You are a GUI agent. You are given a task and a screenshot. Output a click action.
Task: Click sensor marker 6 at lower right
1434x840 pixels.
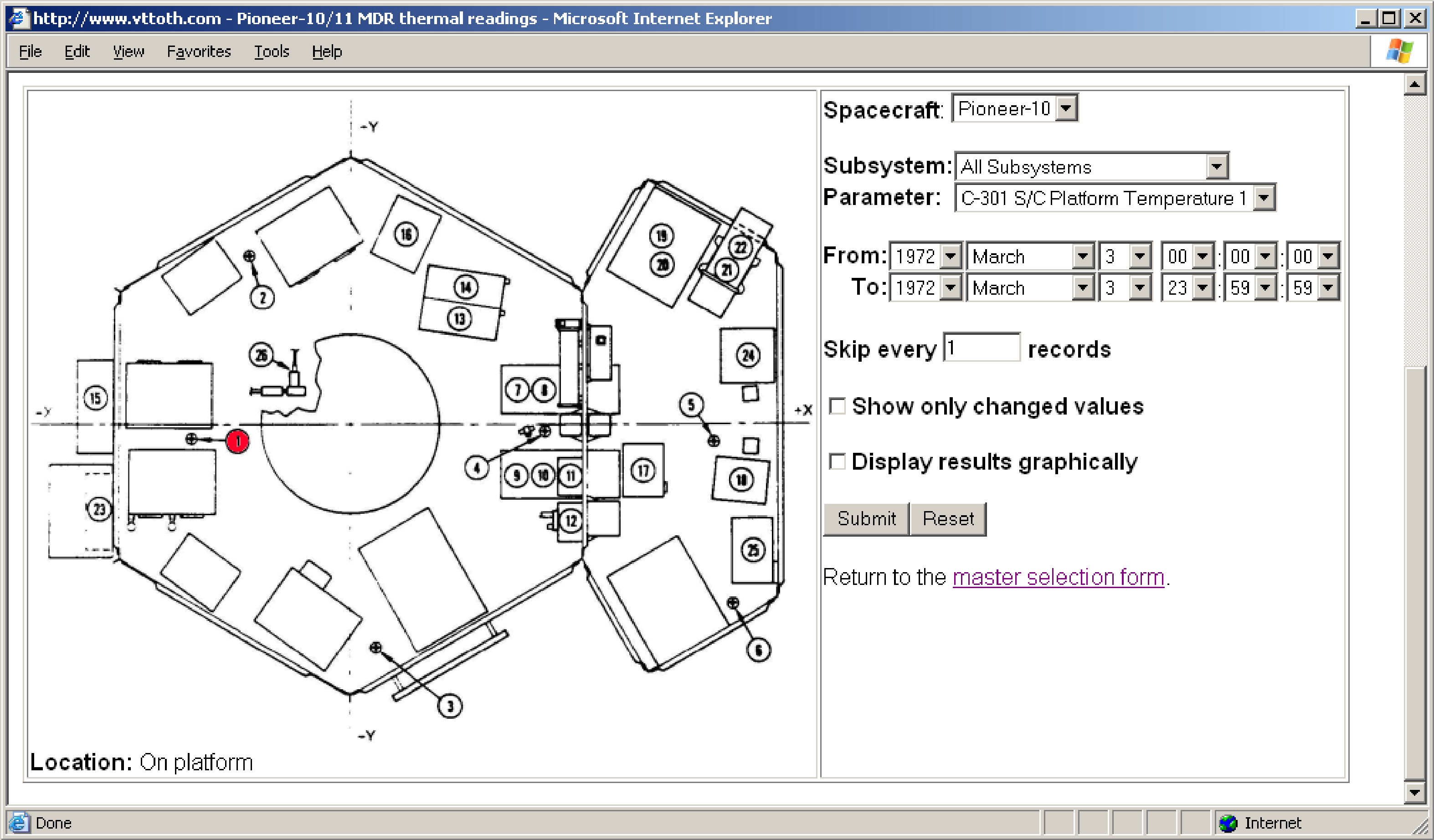(x=758, y=650)
